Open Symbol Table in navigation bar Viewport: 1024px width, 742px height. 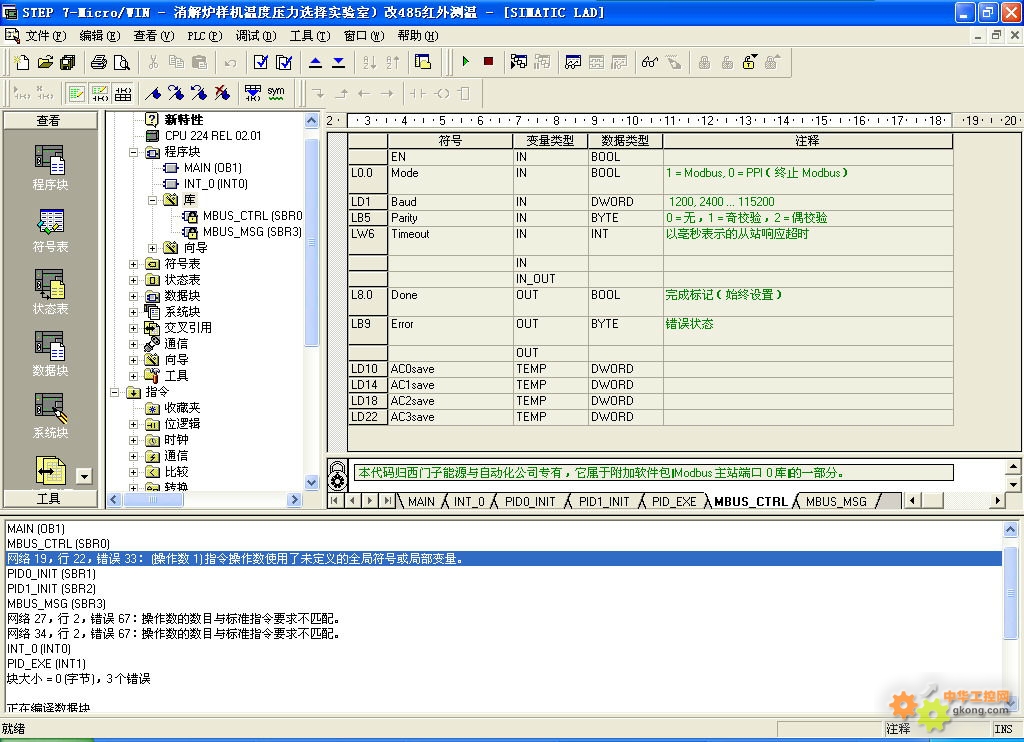click(50, 230)
